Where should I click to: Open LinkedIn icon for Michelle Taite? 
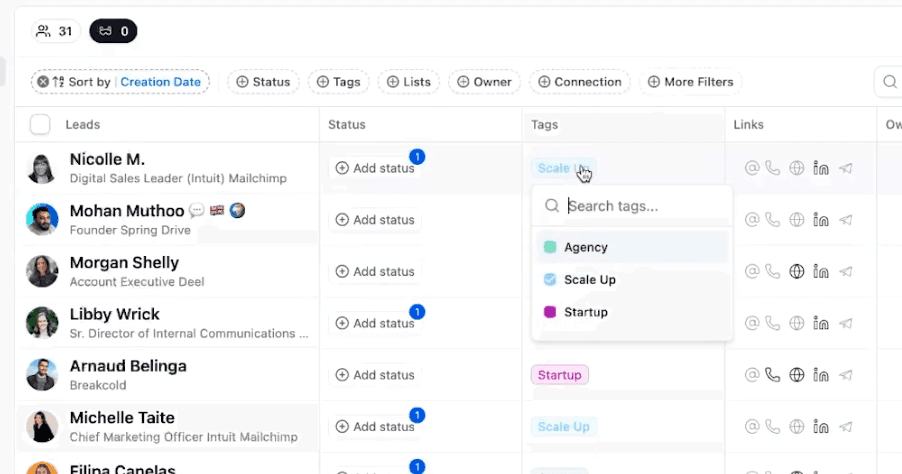coord(821,427)
